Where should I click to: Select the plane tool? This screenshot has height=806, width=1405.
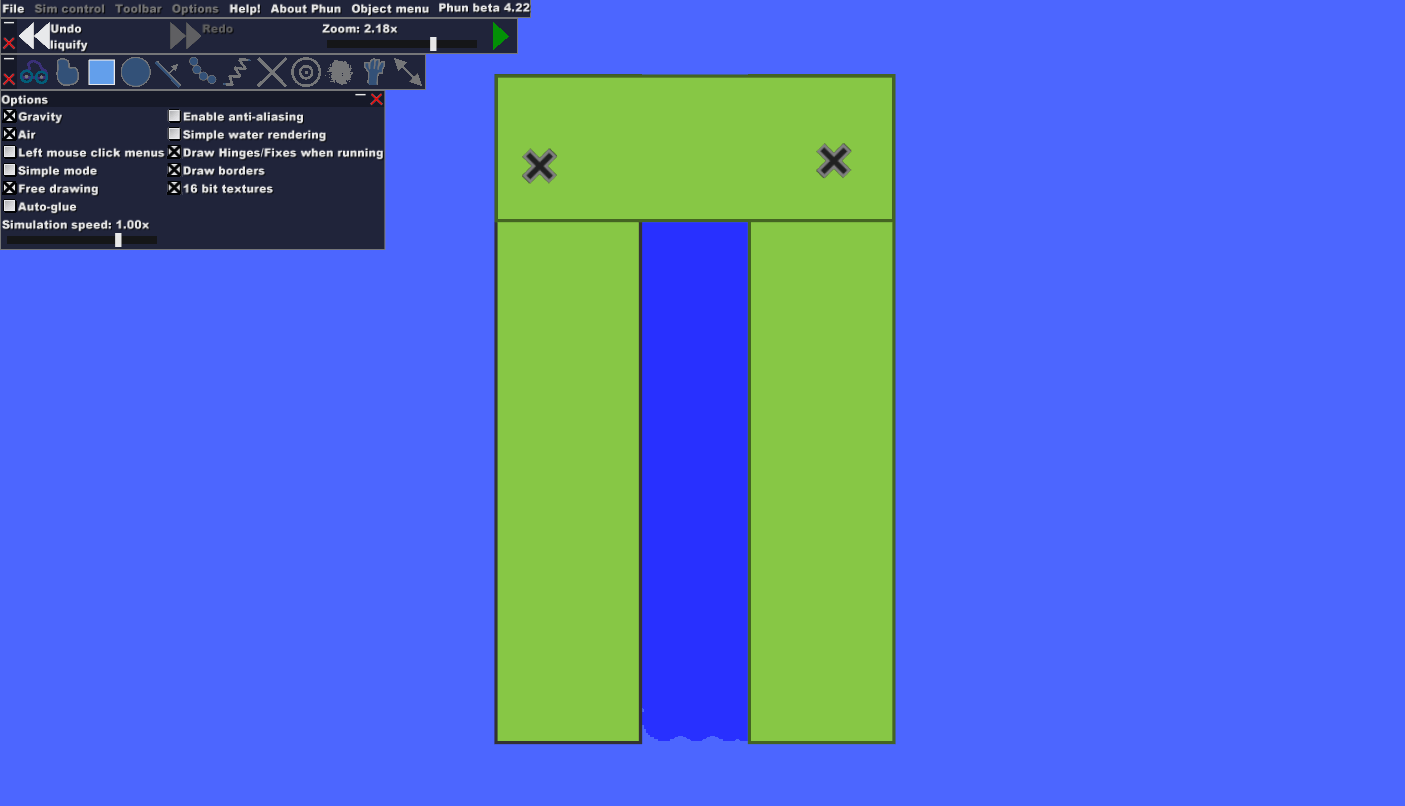pos(169,72)
